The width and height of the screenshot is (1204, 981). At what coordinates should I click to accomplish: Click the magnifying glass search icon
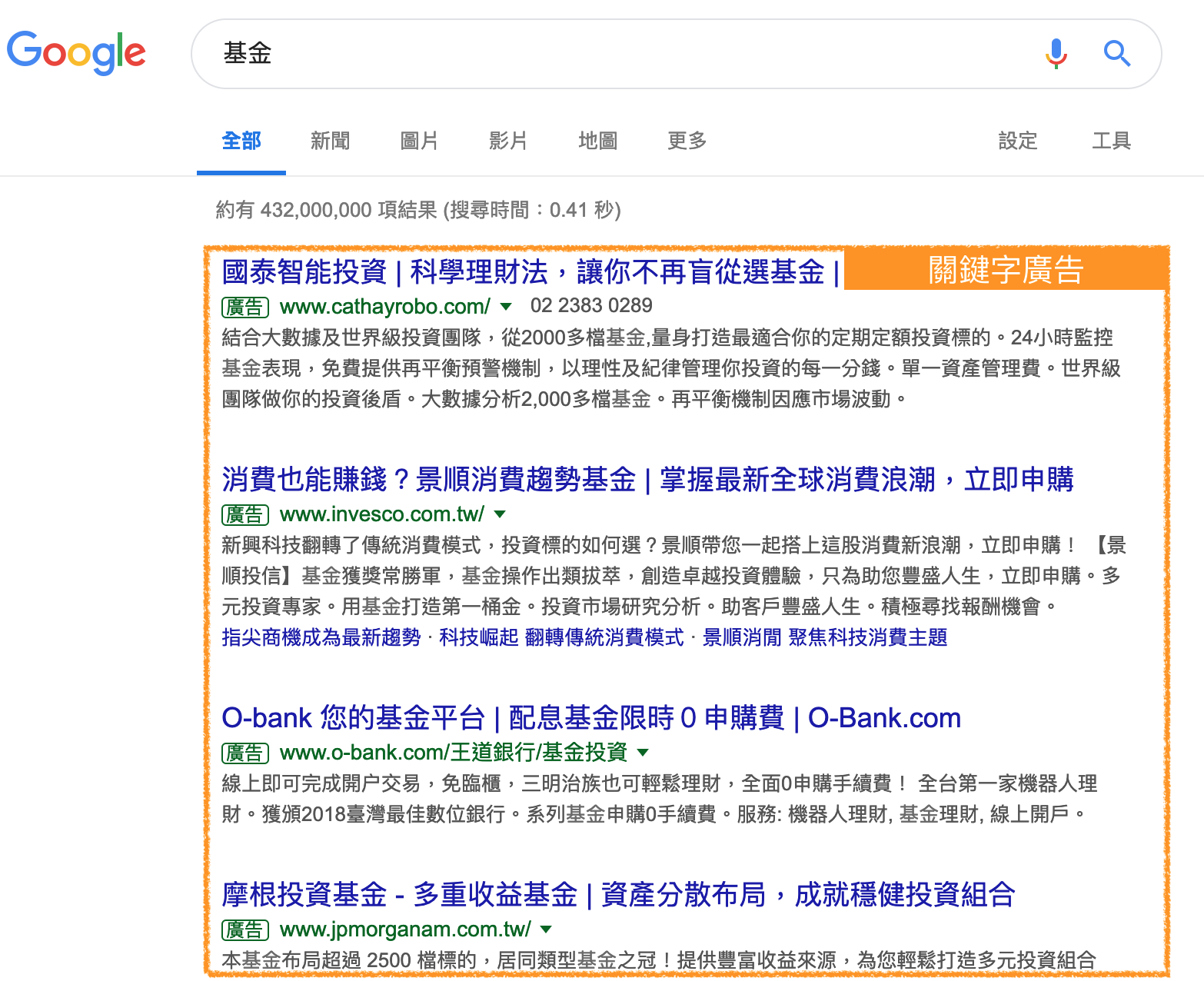(1117, 54)
